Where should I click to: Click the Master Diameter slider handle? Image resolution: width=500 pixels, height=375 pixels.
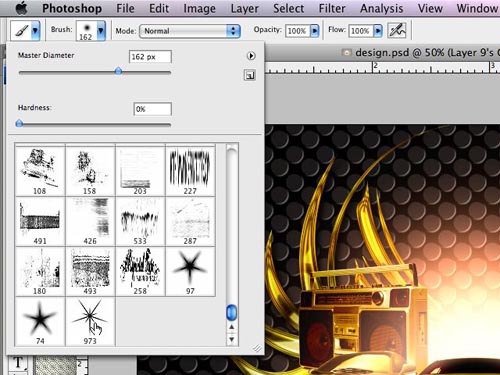[x=118, y=71]
